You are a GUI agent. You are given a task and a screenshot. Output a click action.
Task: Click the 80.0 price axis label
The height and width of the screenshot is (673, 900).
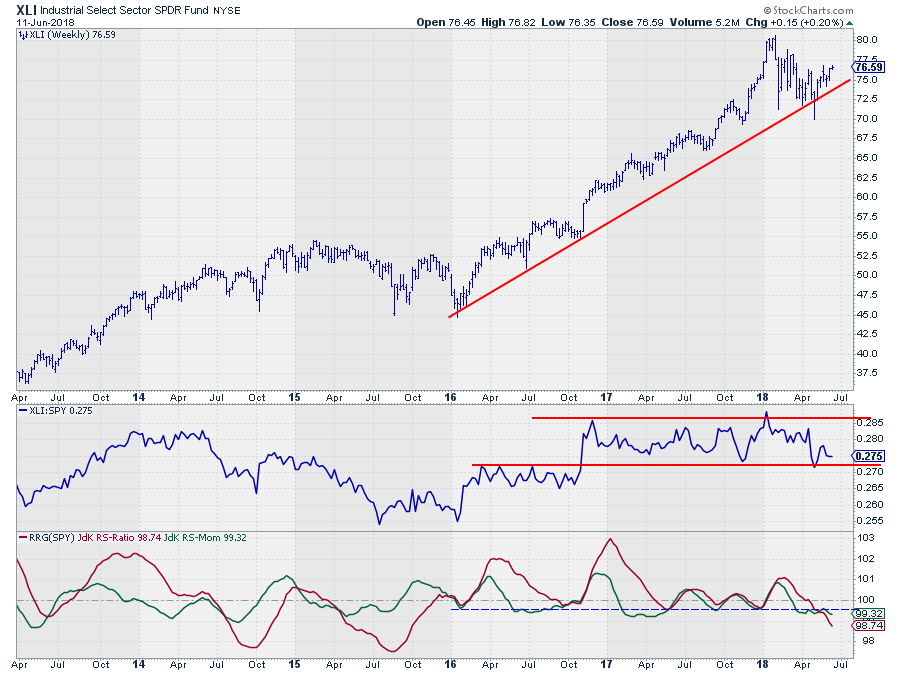tap(866, 40)
